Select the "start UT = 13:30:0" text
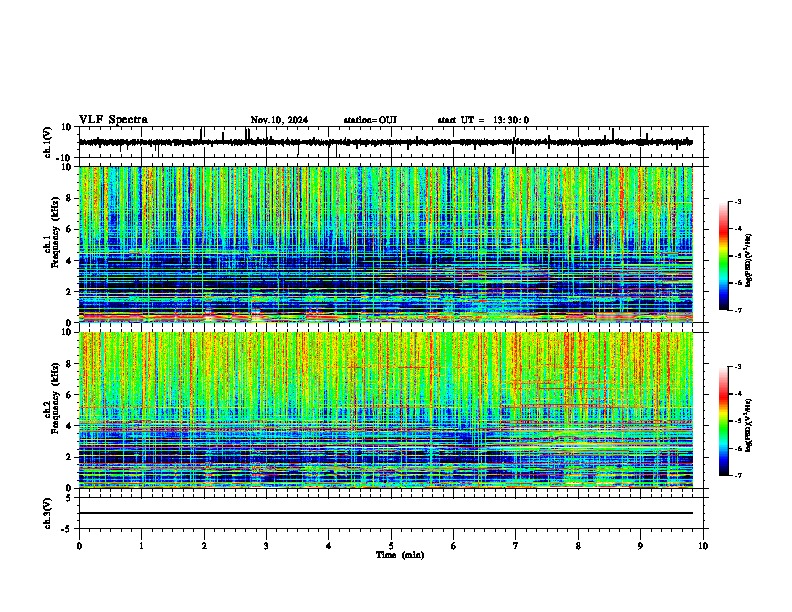The width and height of the screenshot is (792, 612). tap(483, 120)
